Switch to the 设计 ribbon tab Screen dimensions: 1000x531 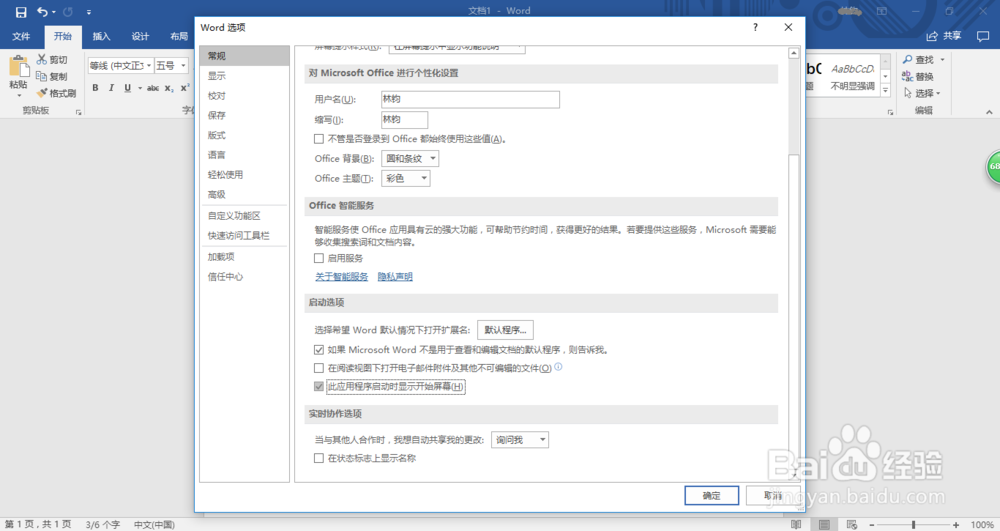(x=140, y=36)
